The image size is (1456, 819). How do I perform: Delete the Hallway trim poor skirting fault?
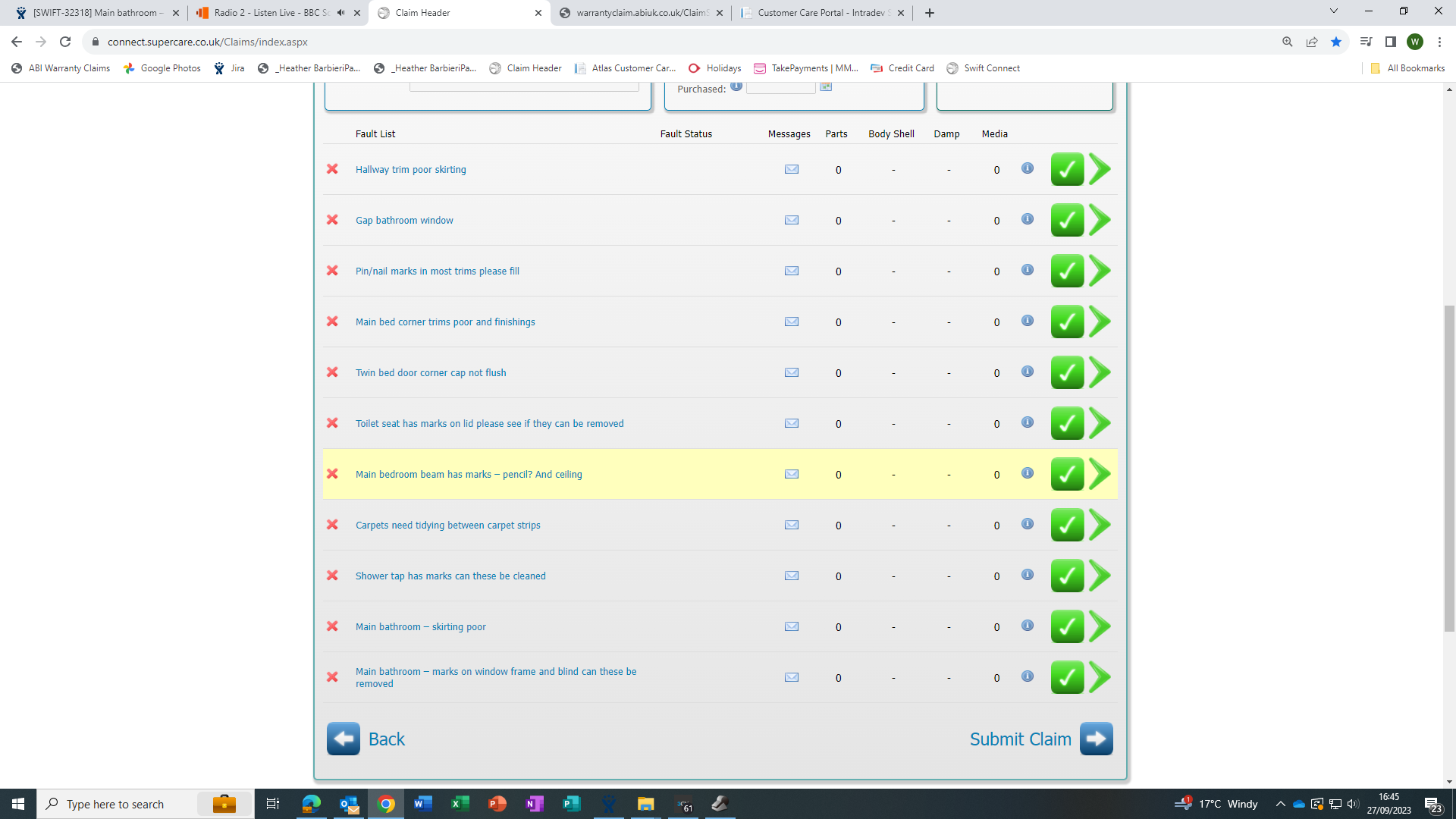point(332,169)
